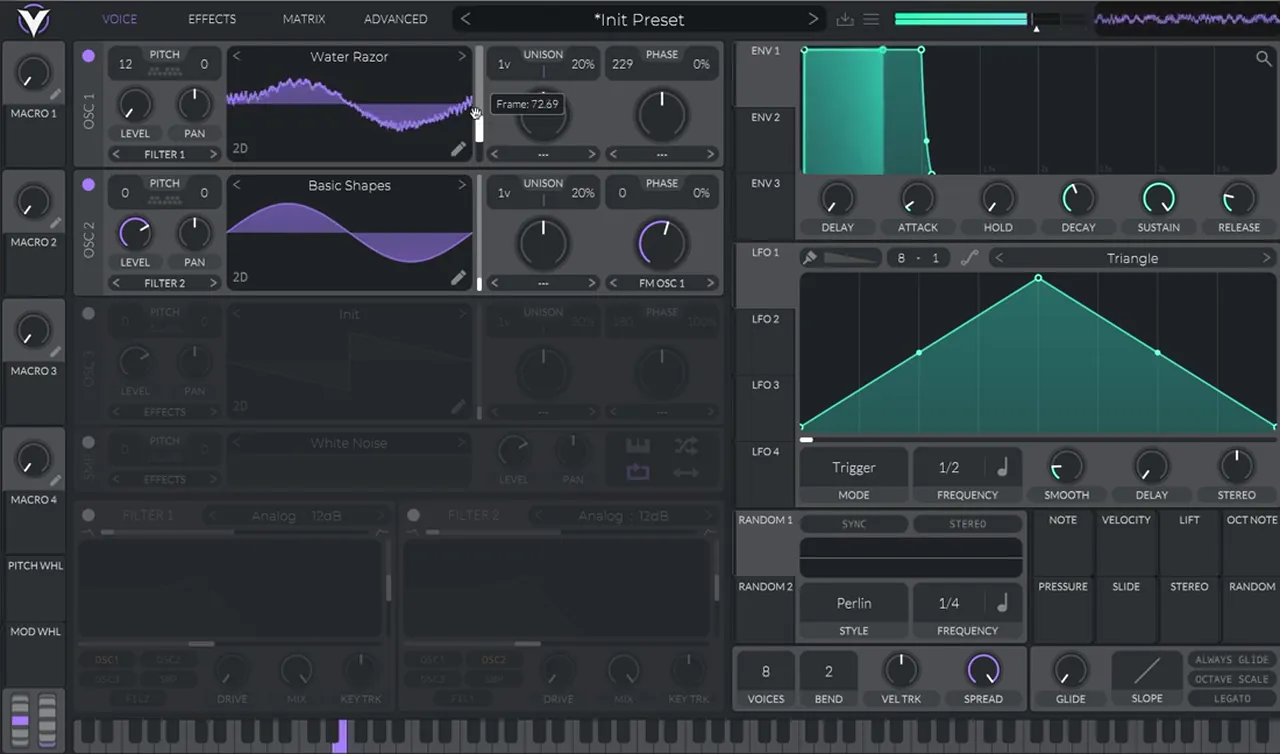The width and height of the screenshot is (1280, 754).
Task: Click the ENV SUSTAIN knob
Action: click(x=1158, y=198)
